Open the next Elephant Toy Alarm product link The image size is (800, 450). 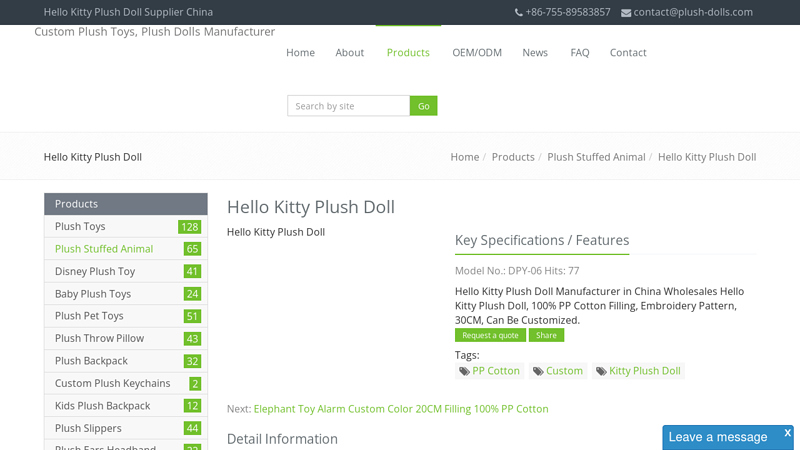400,409
